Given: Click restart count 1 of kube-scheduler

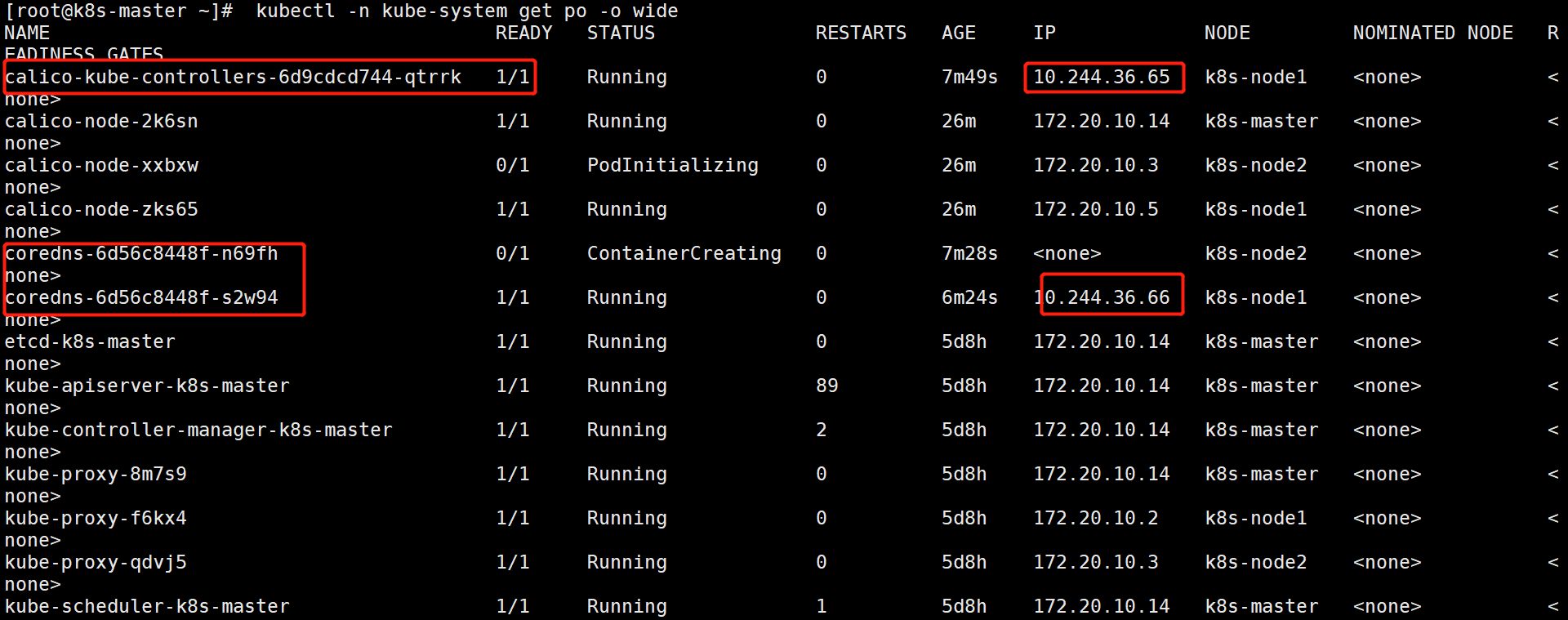Looking at the screenshot, I should [x=821, y=606].
